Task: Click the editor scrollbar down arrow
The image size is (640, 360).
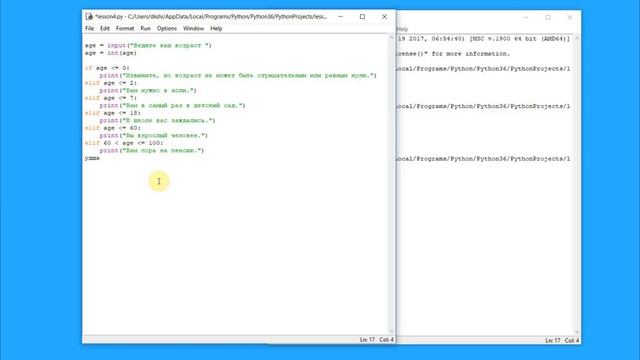Action: click(392, 332)
